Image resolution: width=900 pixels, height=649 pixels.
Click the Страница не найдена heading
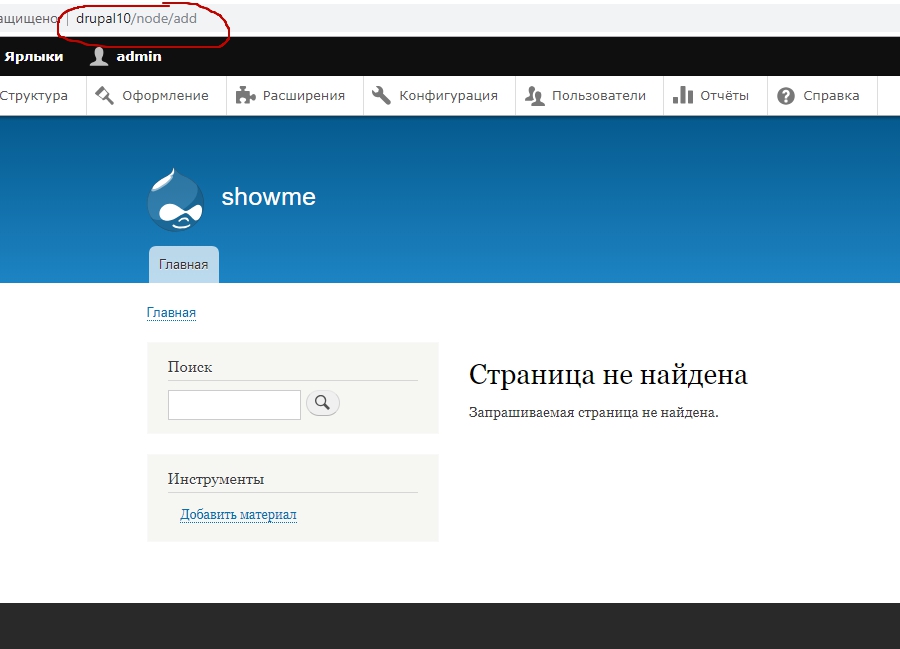click(608, 375)
